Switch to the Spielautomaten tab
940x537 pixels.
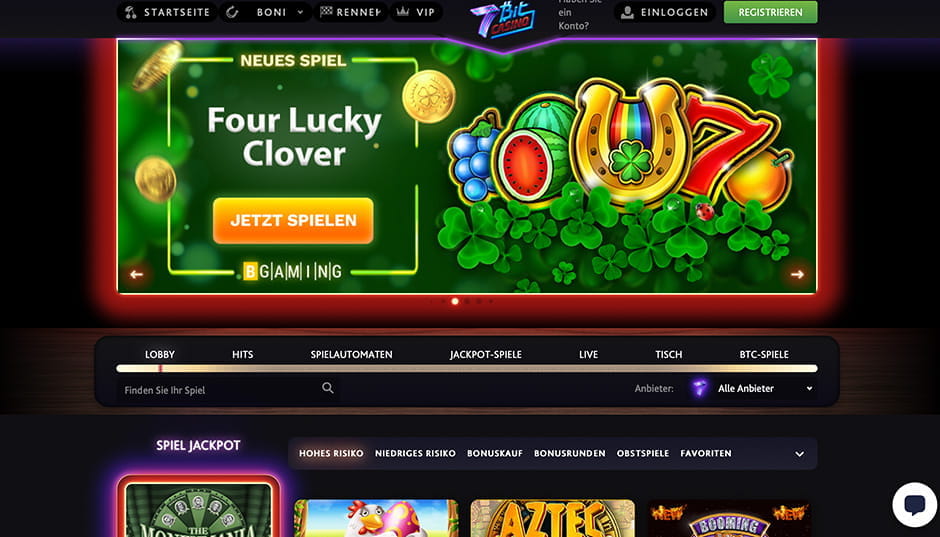(x=351, y=354)
